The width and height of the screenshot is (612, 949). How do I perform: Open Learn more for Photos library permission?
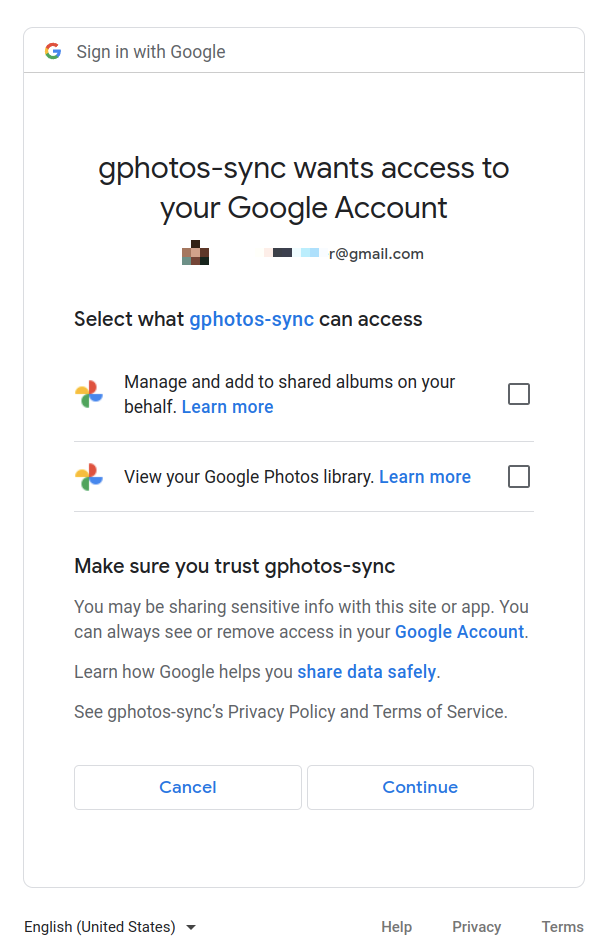coord(425,477)
